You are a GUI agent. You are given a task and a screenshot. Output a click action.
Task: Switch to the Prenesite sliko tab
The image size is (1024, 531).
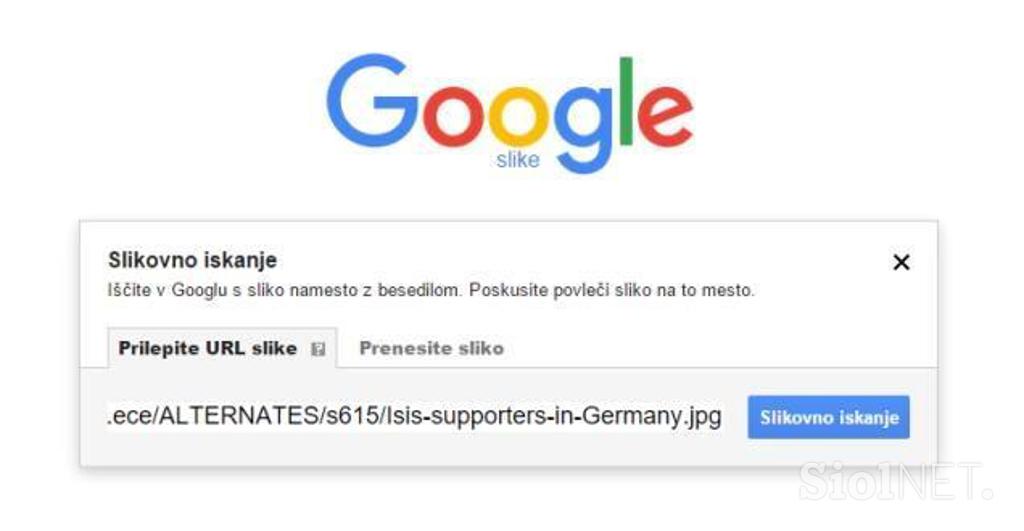(432, 348)
